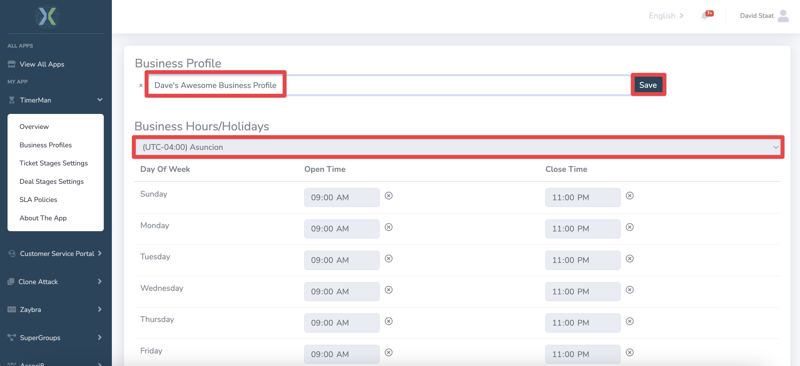Clear Friday open time with its x icon
Image resolution: width=800 pixels, height=366 pixels.
pos(388,353)
